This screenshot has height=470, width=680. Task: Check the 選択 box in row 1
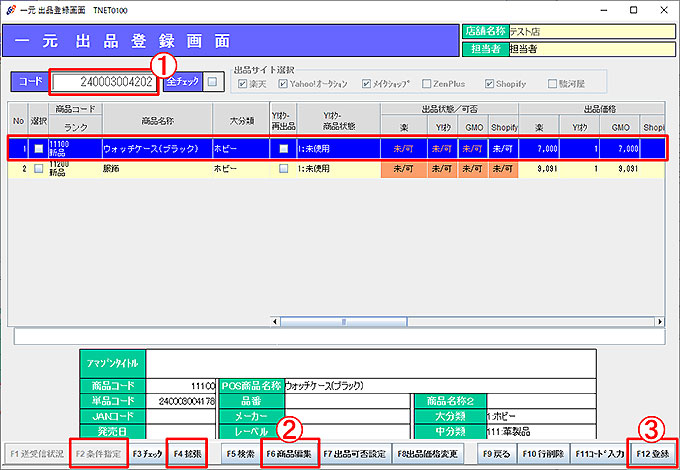coord(38,149)
